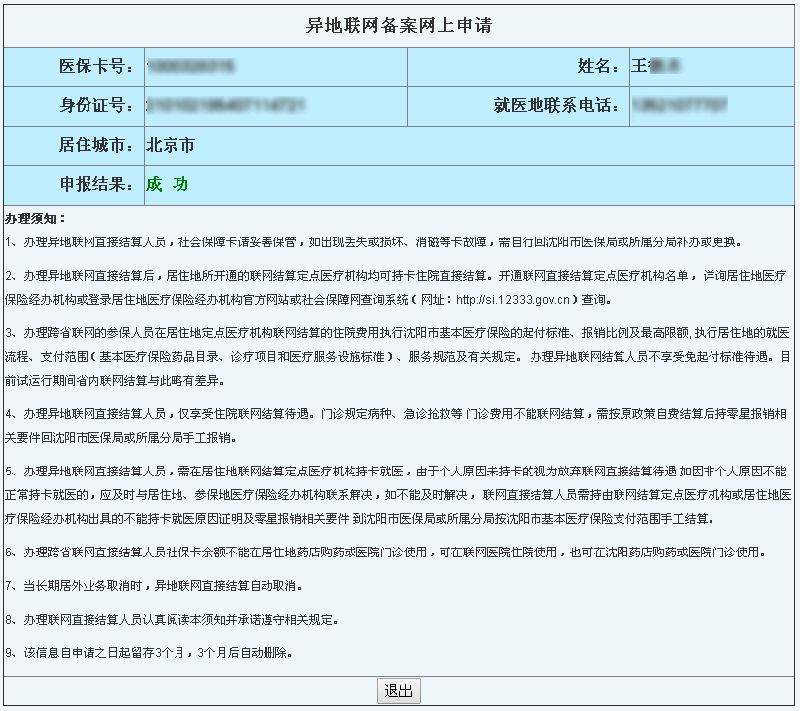Click the 办理须知 heading
Image resolution: width=800 pixels, height=711 pixels.
[35, 218]
